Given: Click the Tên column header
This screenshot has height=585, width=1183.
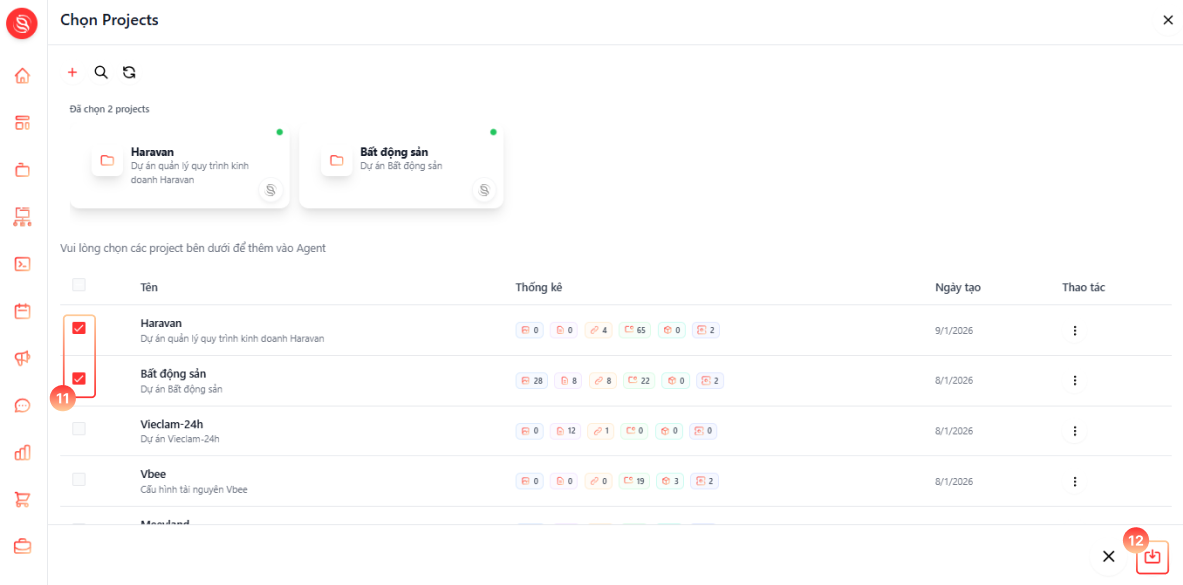Looking at the screenshot, I should (149, 288).
